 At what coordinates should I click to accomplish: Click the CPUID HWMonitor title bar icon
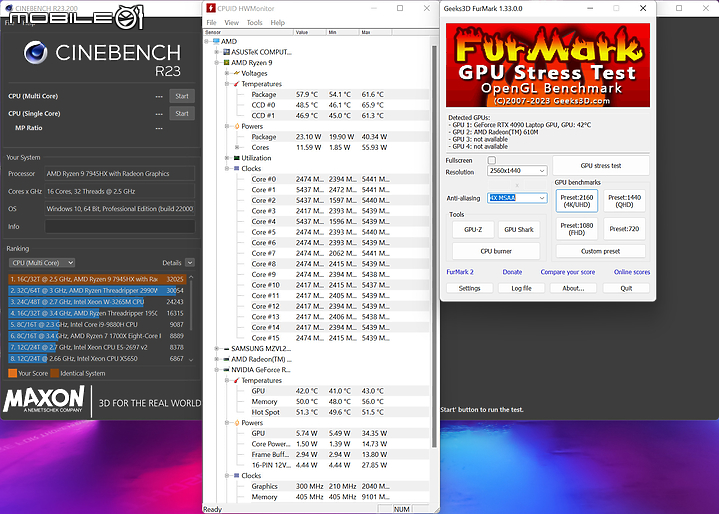pos(211,8)
